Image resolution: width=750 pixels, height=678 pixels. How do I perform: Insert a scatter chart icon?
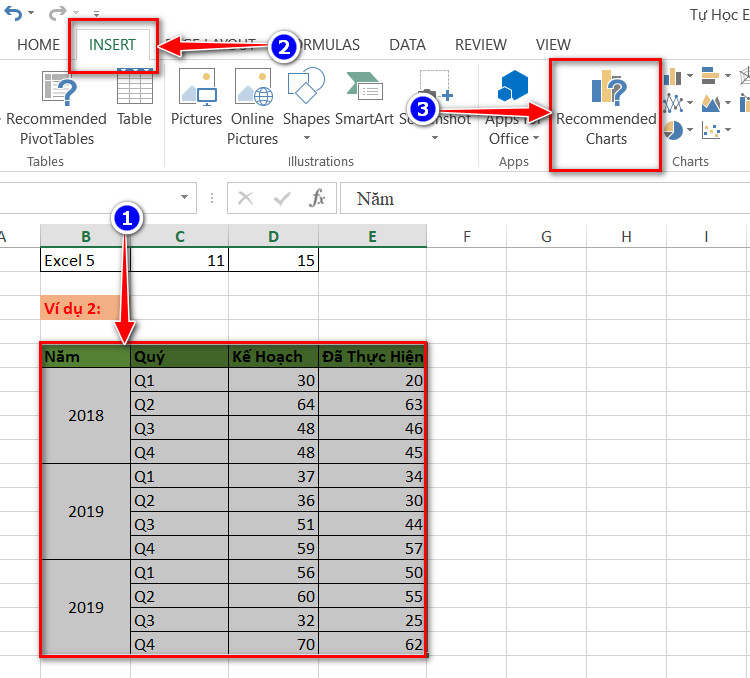click(710, 130)
